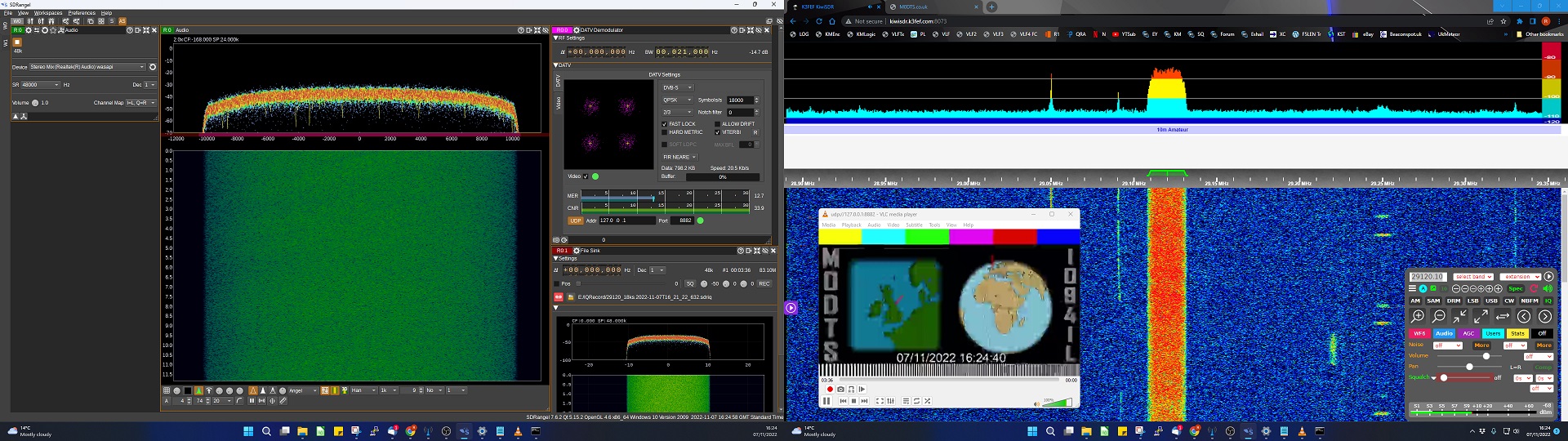Take a snapshot in VLC
The width and height of the screenshot is (1568, 441).
coord(840,390)
